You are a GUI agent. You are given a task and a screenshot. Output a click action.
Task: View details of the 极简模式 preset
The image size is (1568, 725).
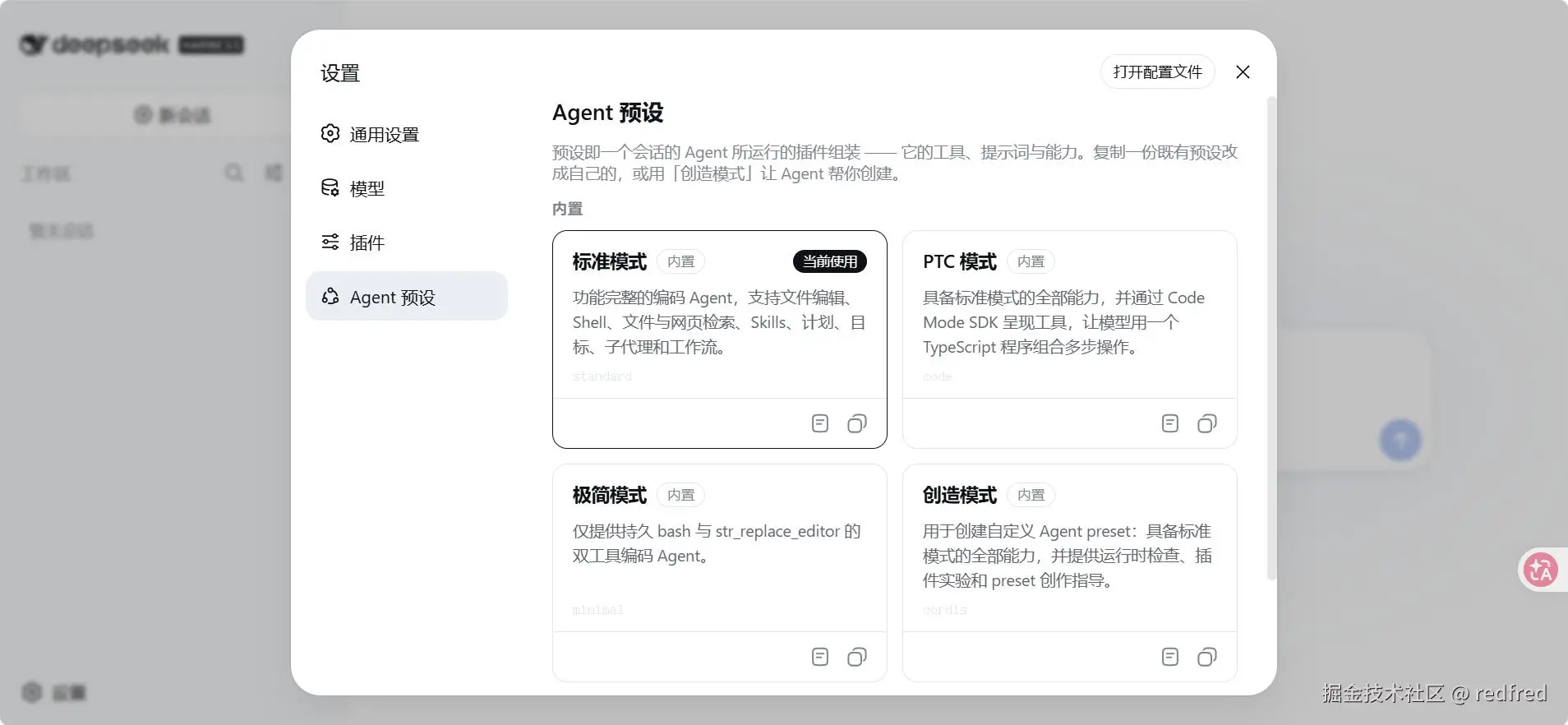pos(820,657)
